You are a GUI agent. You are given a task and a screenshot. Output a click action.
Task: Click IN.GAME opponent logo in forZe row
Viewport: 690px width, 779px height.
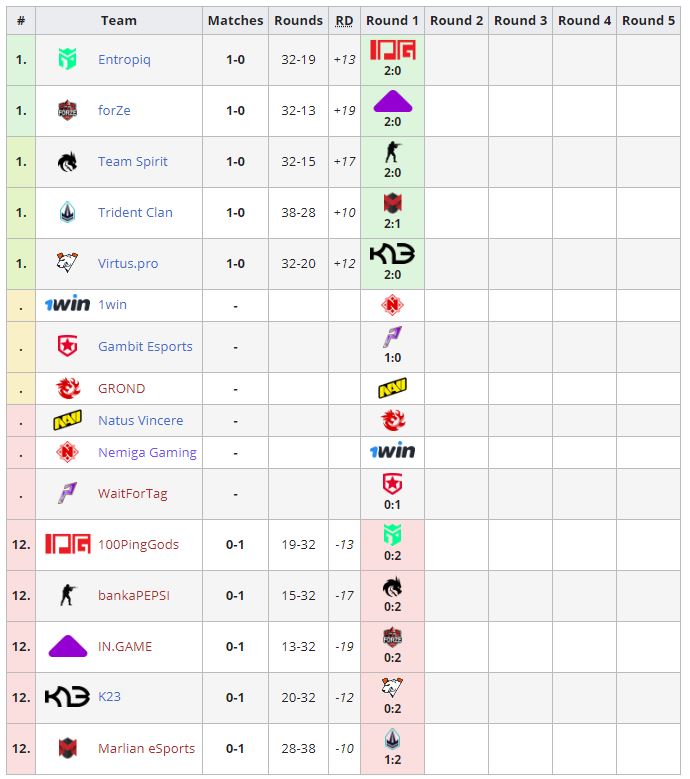click(392, 101)
